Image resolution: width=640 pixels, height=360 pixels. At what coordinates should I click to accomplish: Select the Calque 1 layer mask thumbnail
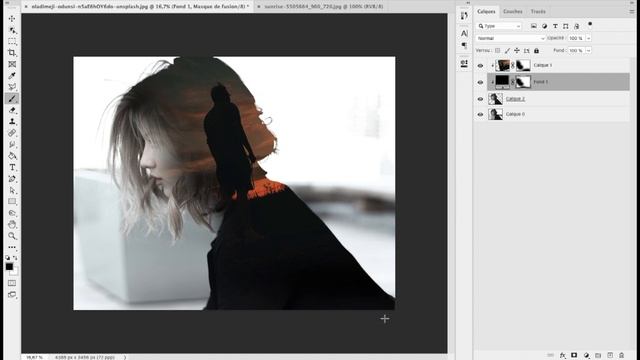point(523,65)
